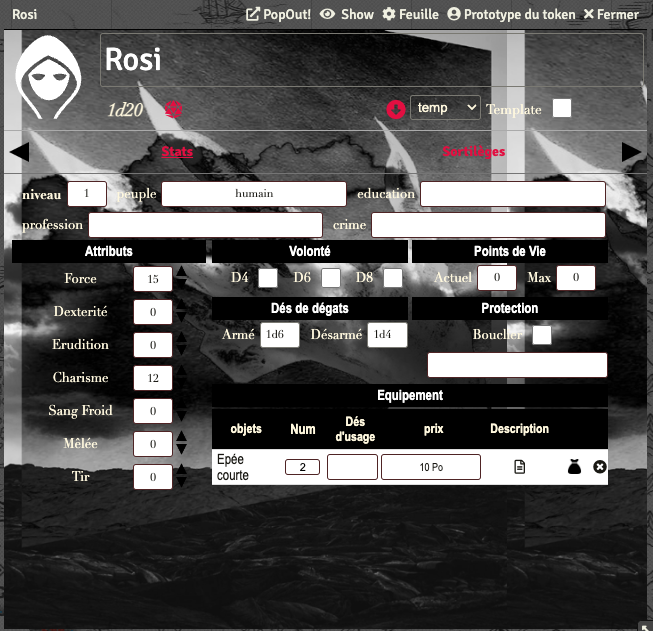Check the D4 Volonté box
This screenshot has width=653, height=631.
268,278
